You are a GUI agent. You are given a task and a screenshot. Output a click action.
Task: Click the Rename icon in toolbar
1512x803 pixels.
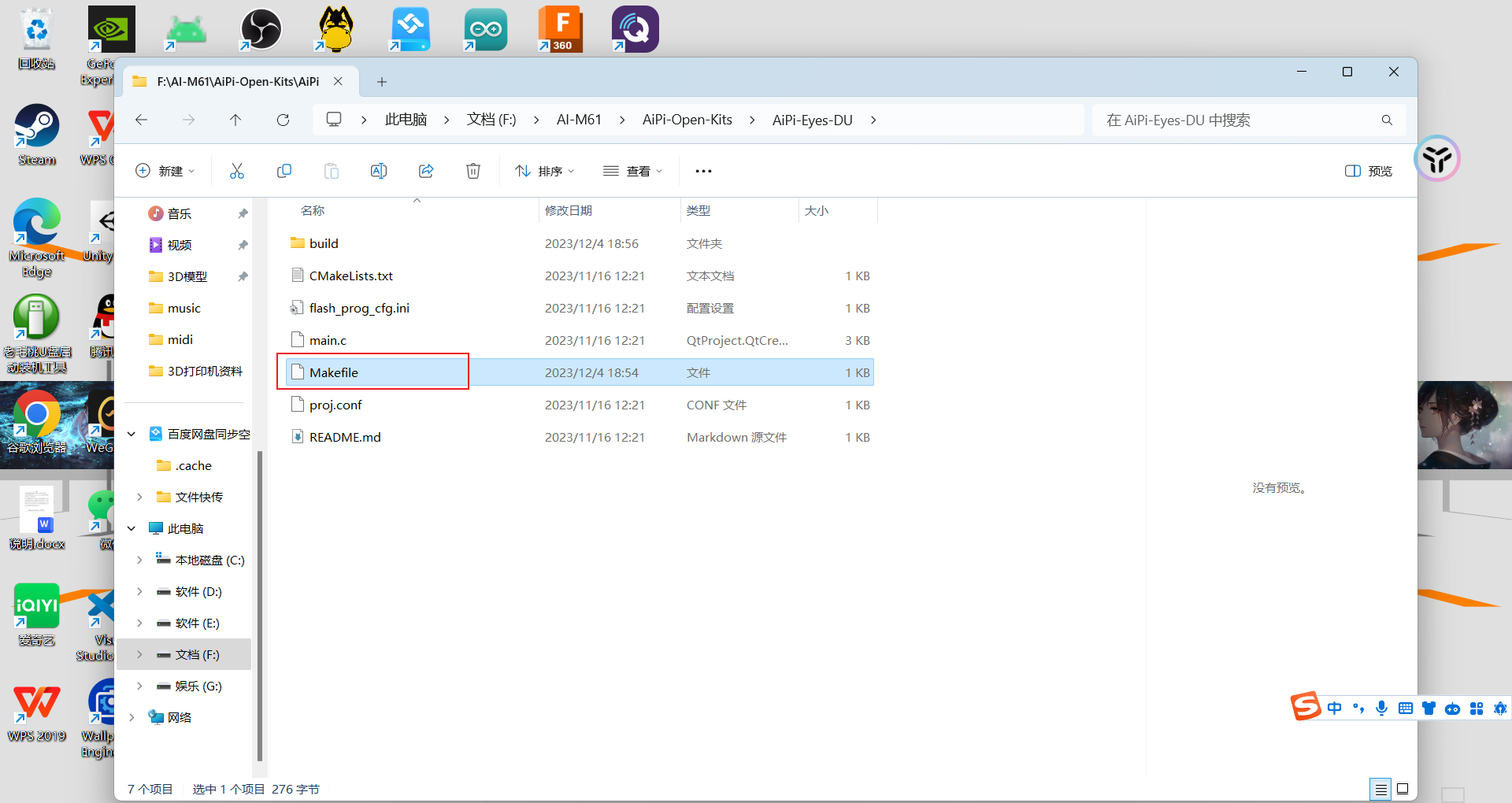point(379,171)
